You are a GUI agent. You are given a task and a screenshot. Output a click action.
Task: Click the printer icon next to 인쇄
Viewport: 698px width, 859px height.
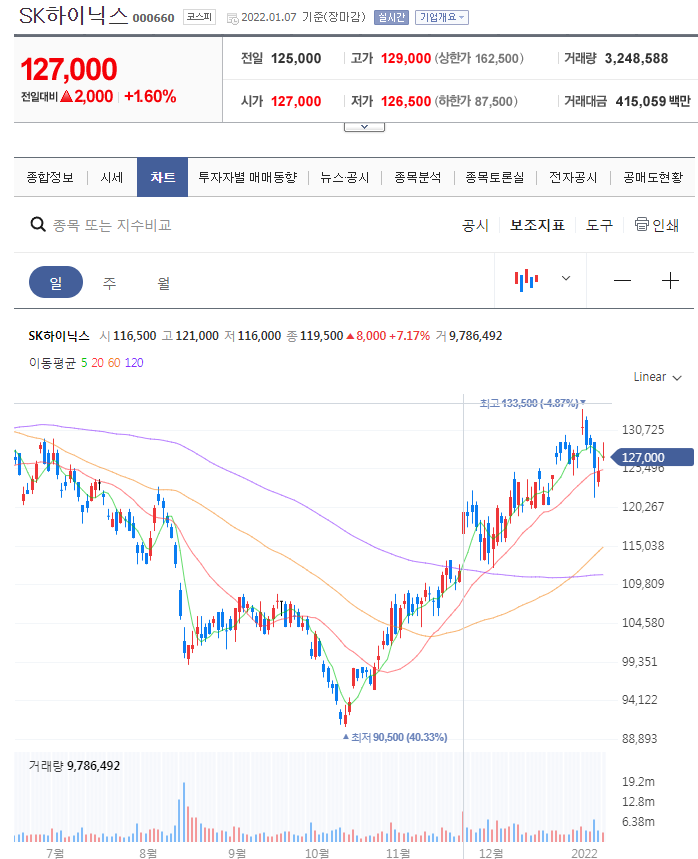(x=642, y=224)
